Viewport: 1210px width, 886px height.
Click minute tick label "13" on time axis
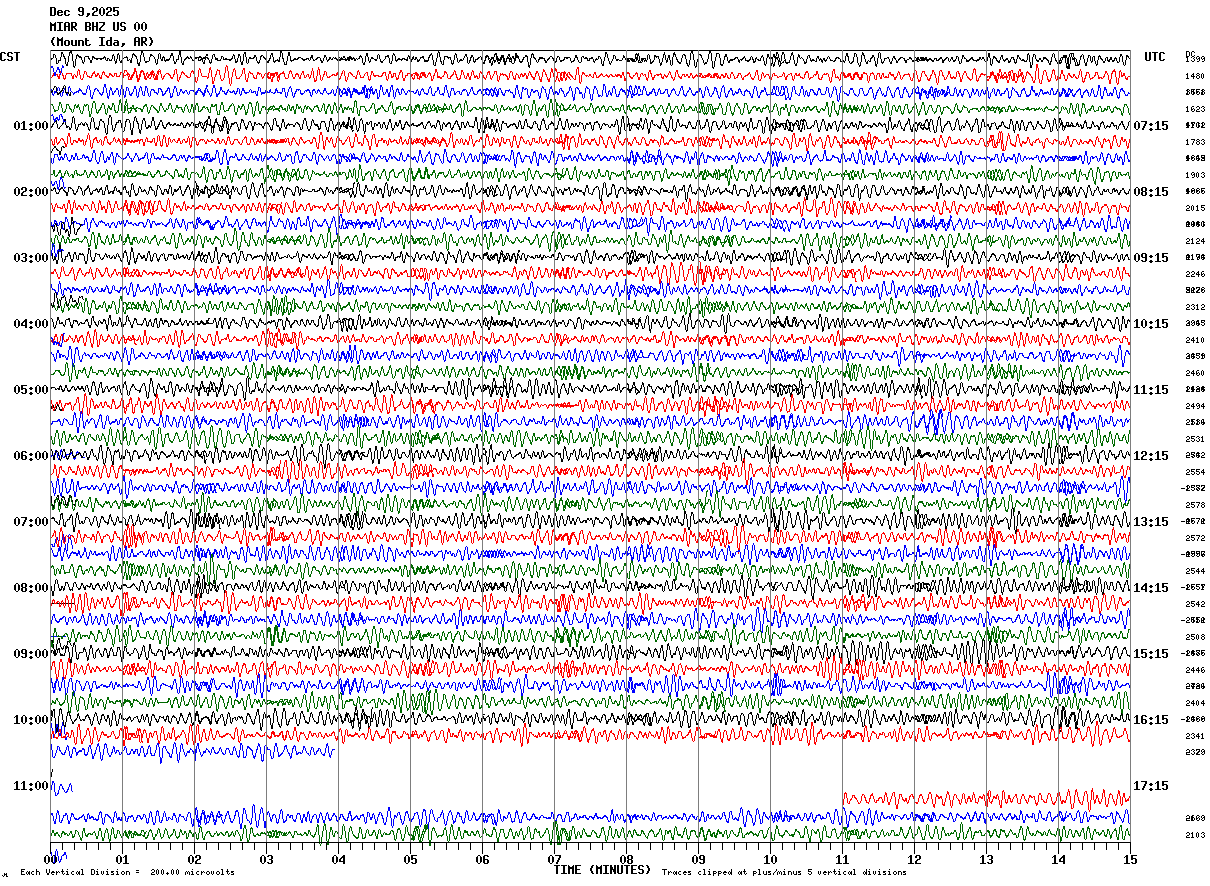(x=986, y=859)
